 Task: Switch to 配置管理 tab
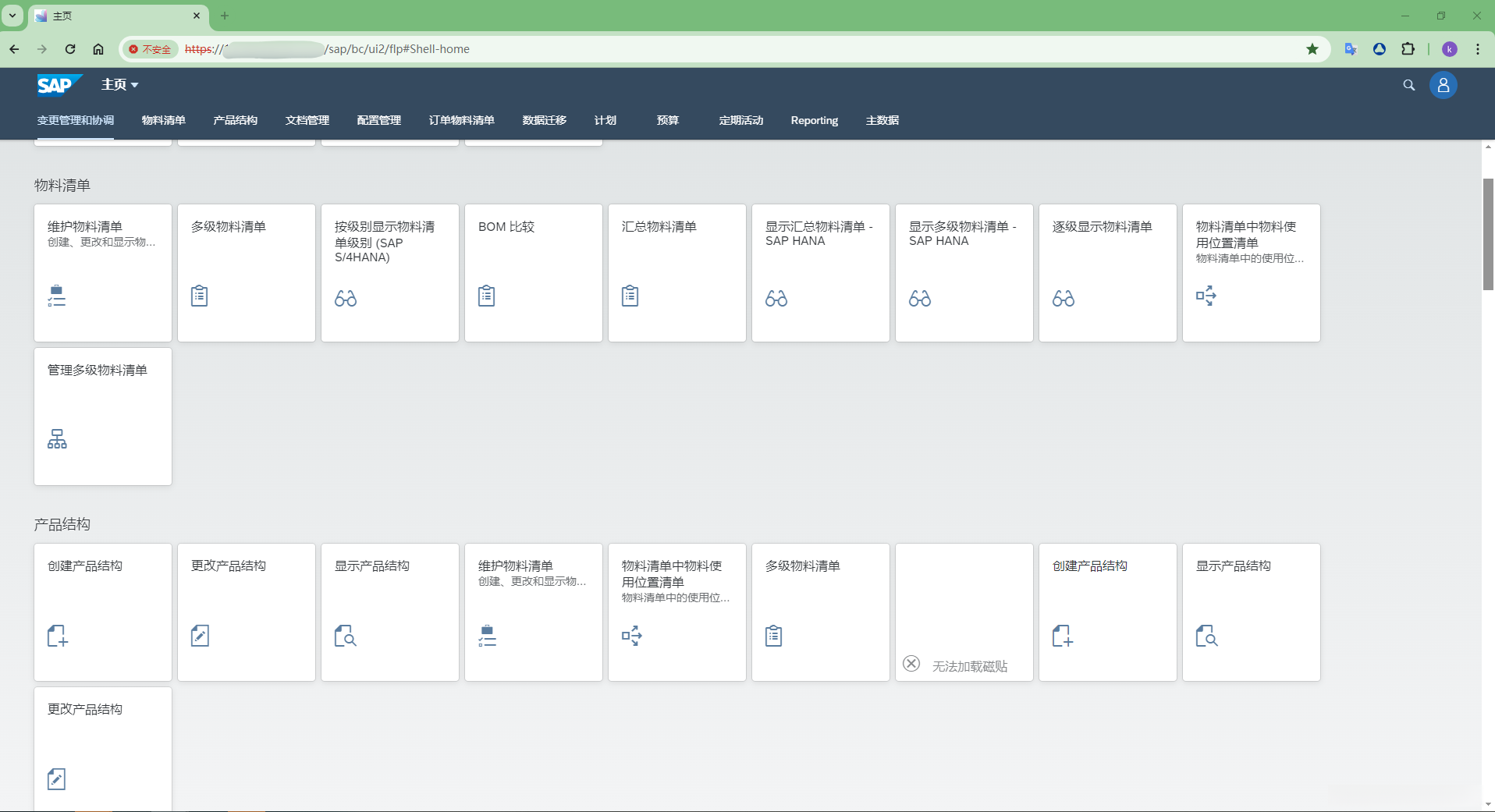379,120
